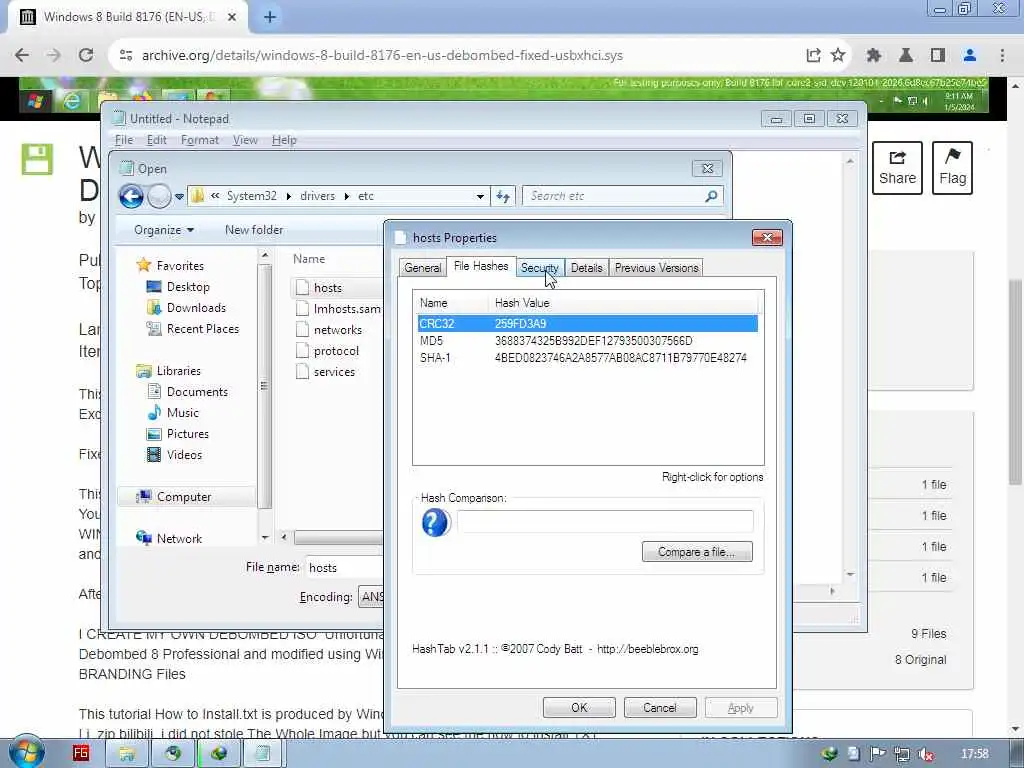Select the SHA-1 hash row
Image resolution: width=1024 pixels, height=768 pixels.
coord(588,358)
